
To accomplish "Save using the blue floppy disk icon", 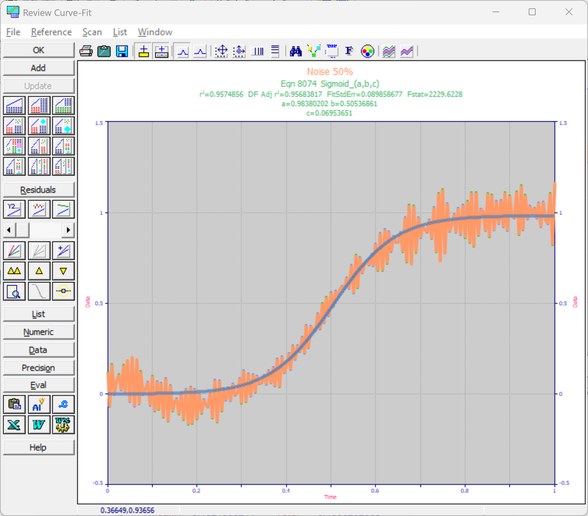I will tap(122, 51).
